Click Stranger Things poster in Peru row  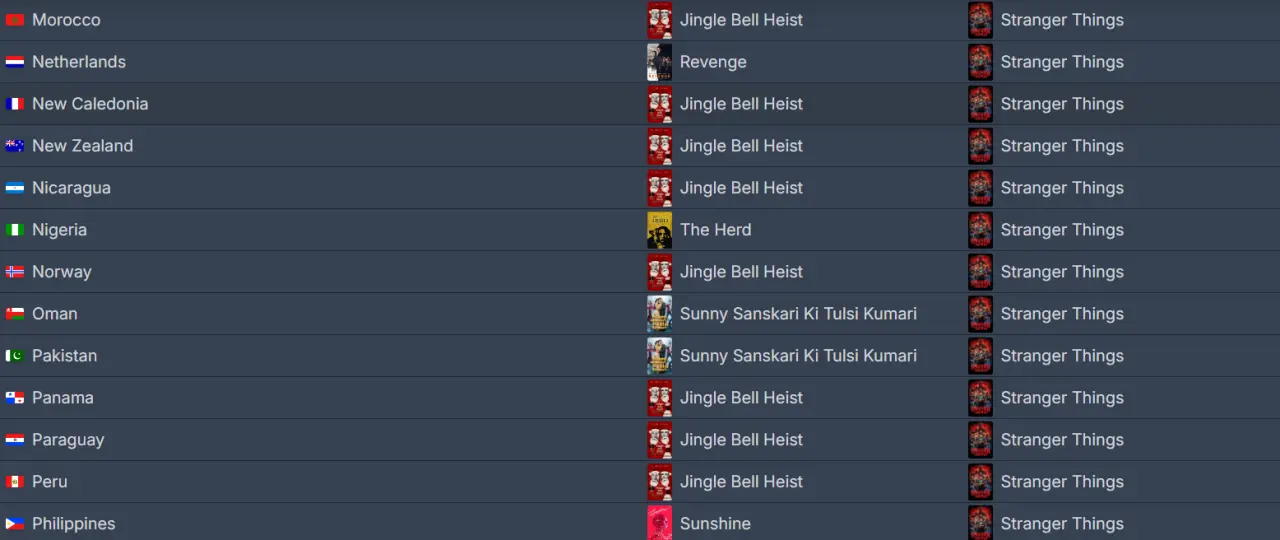pyautogui.click(x=980, y=482)
